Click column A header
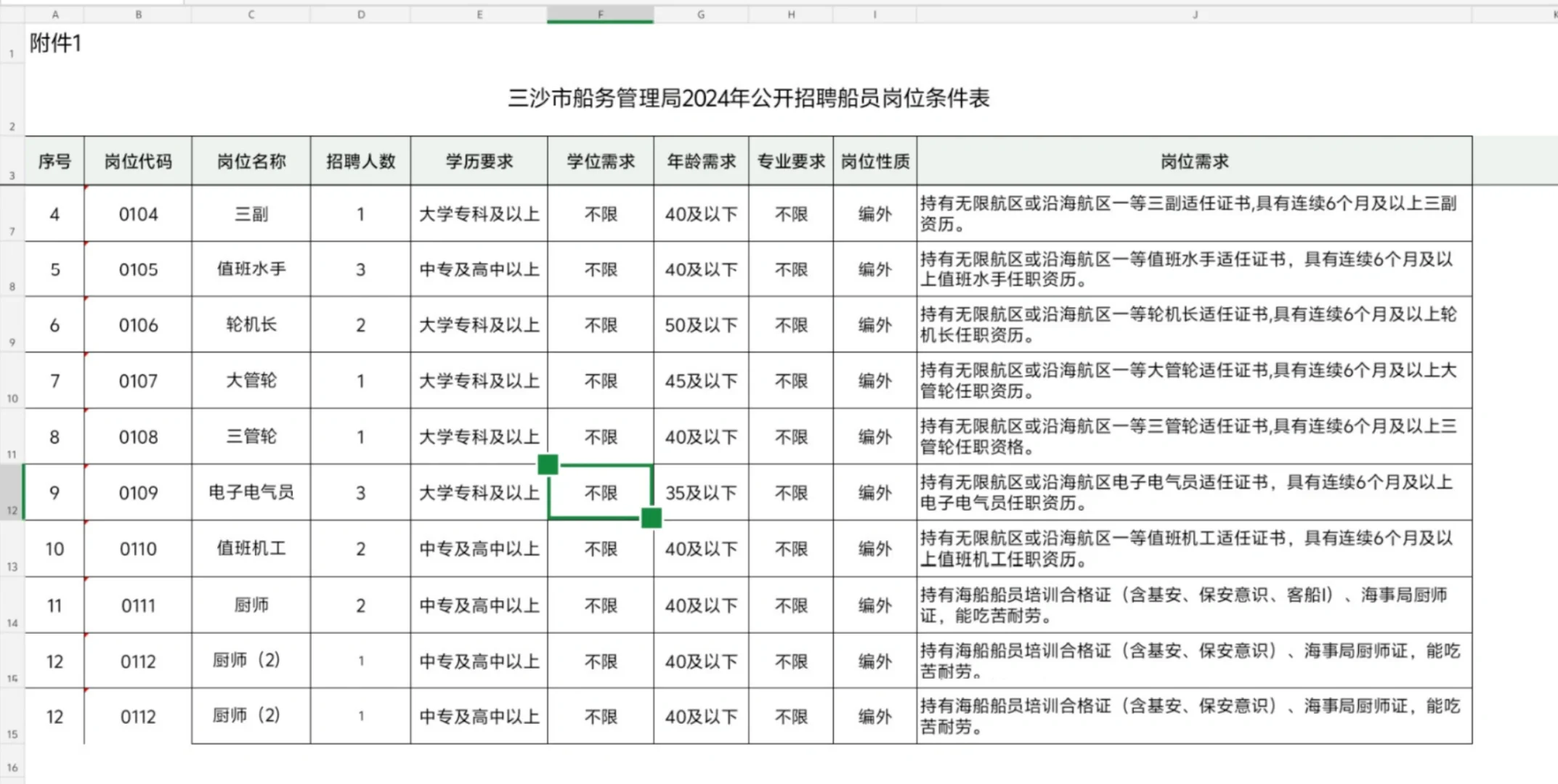1558x784 pixels. pos(54,14)
